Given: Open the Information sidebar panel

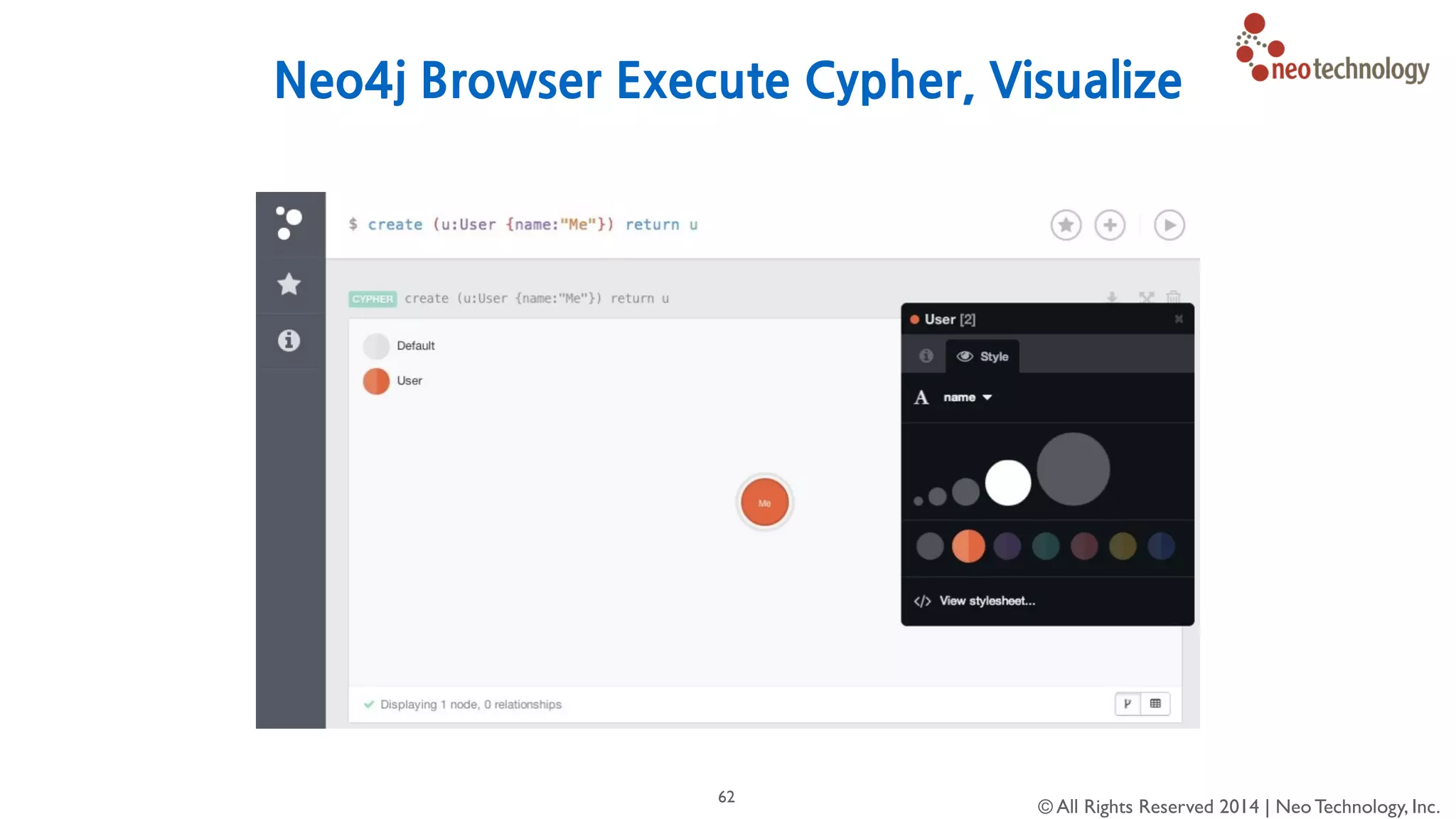Looking at the screenshot, I should point(289,341).
